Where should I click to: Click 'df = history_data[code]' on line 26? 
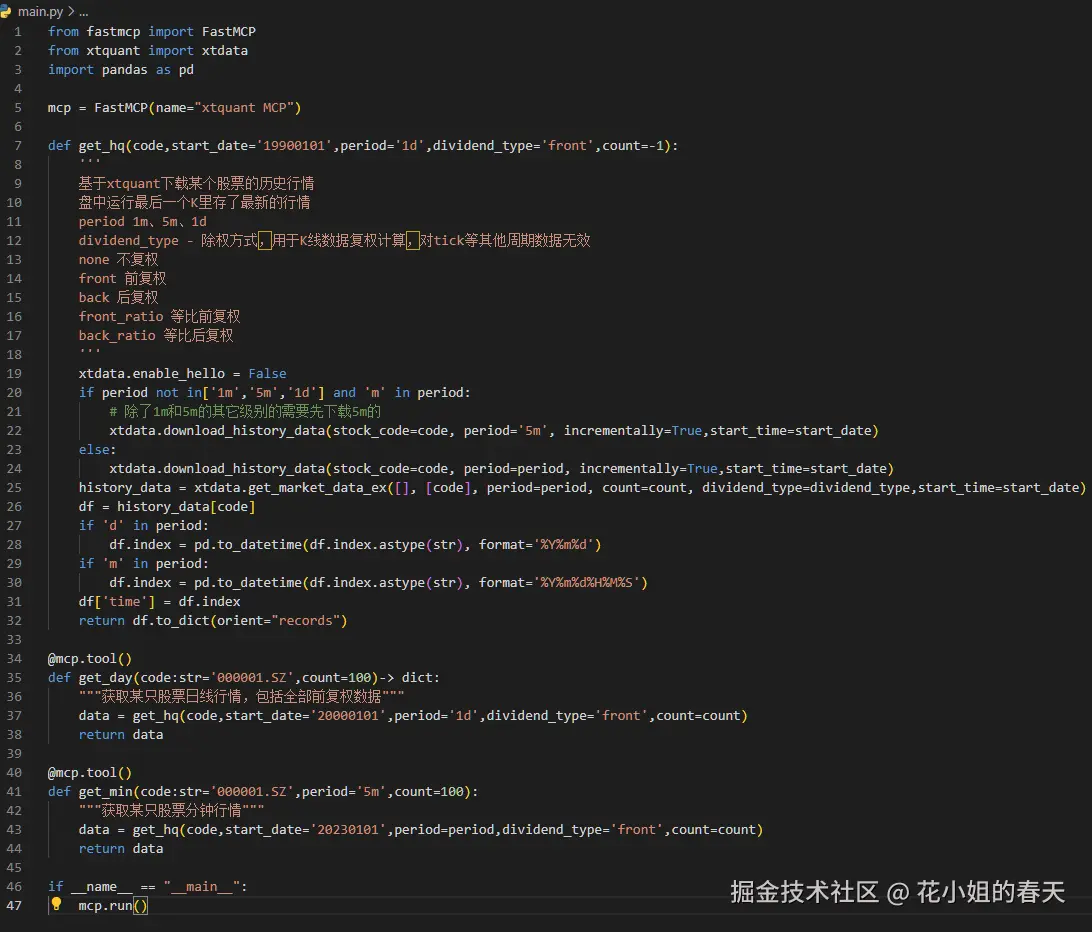coord(166,506)
